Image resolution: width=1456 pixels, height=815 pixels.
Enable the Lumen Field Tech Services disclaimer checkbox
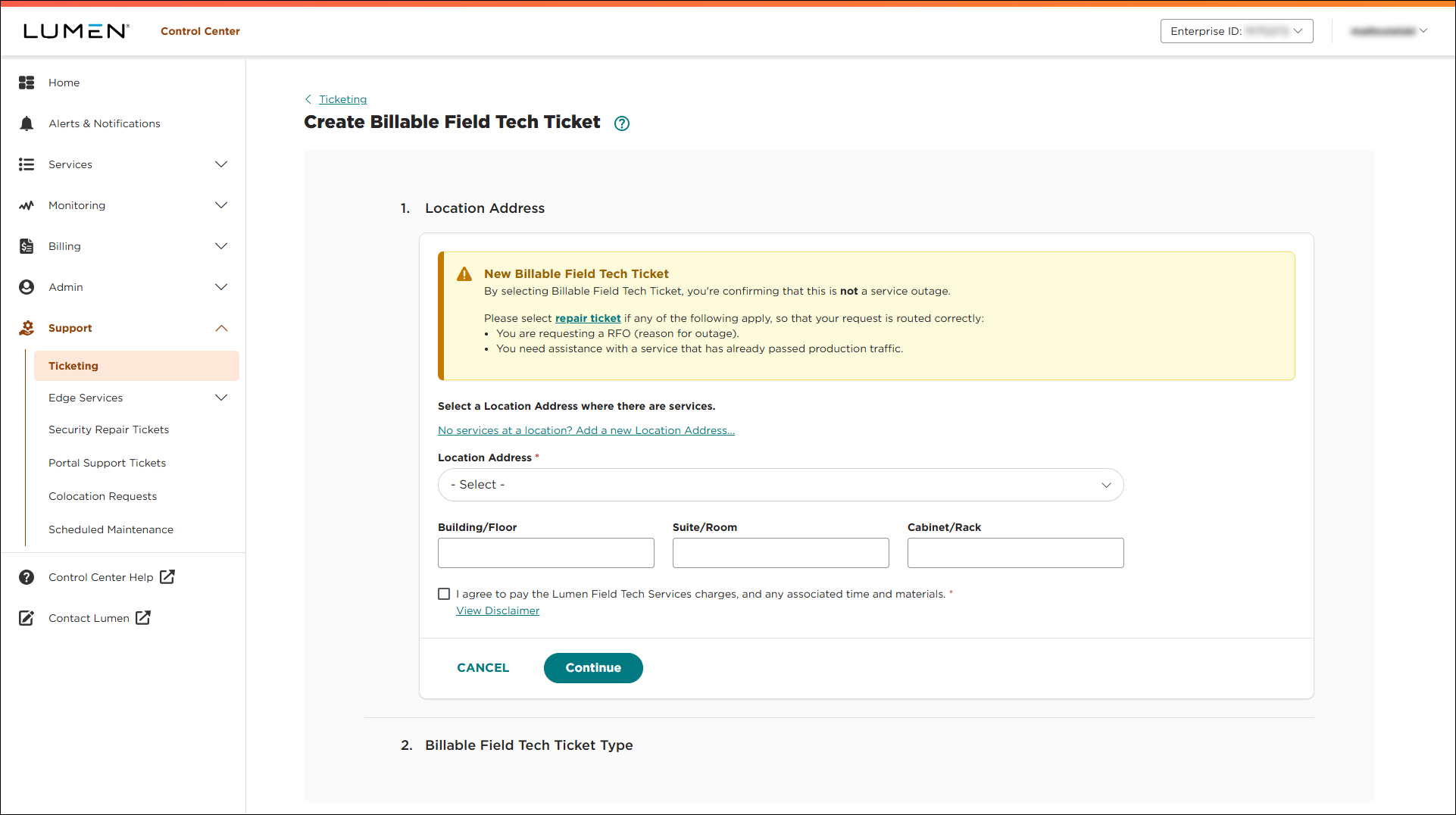444,594
